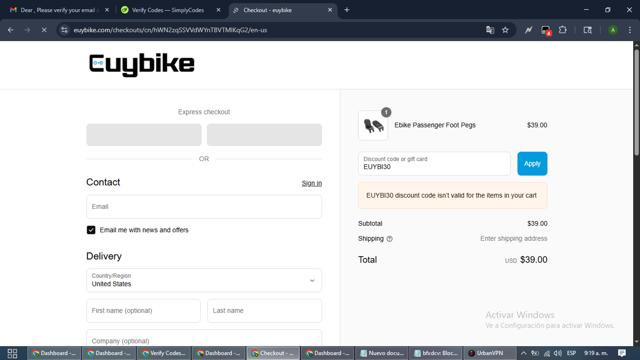Close the Verify Codes SimplyCodes tab

click(x=218, y=10)
